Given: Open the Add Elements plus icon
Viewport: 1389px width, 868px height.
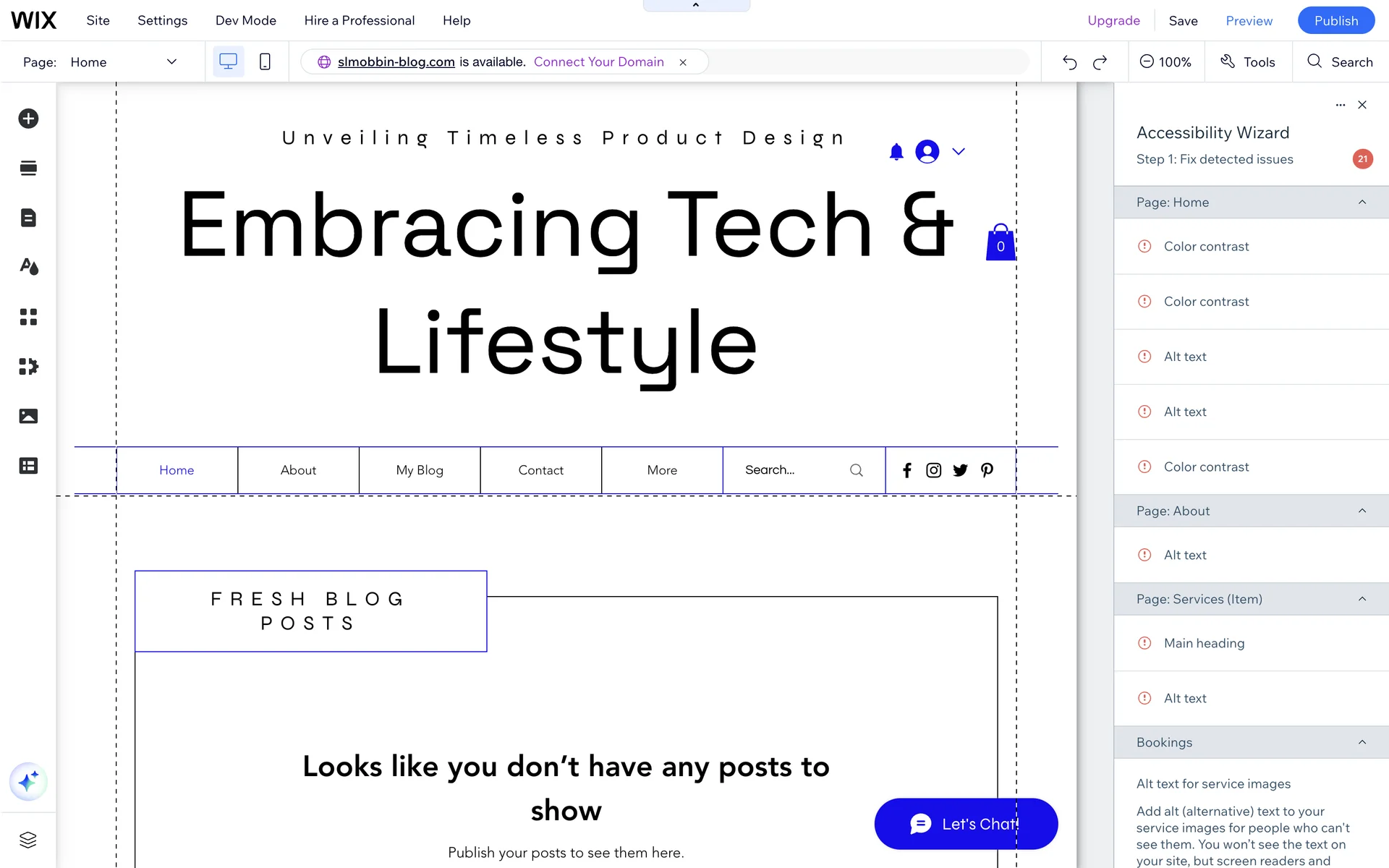Looking at the screenshot, I should pyautogui.click(x=28, y=119).
